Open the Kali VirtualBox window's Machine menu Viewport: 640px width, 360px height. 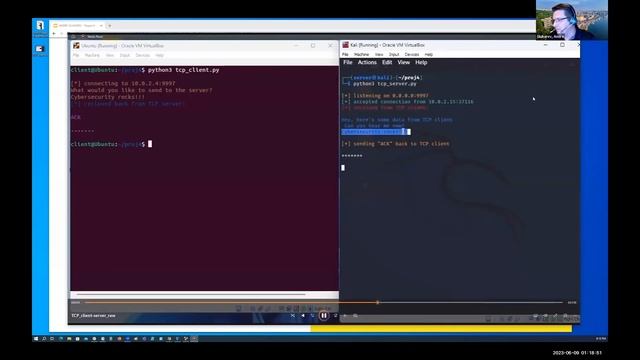pos(361,54)
